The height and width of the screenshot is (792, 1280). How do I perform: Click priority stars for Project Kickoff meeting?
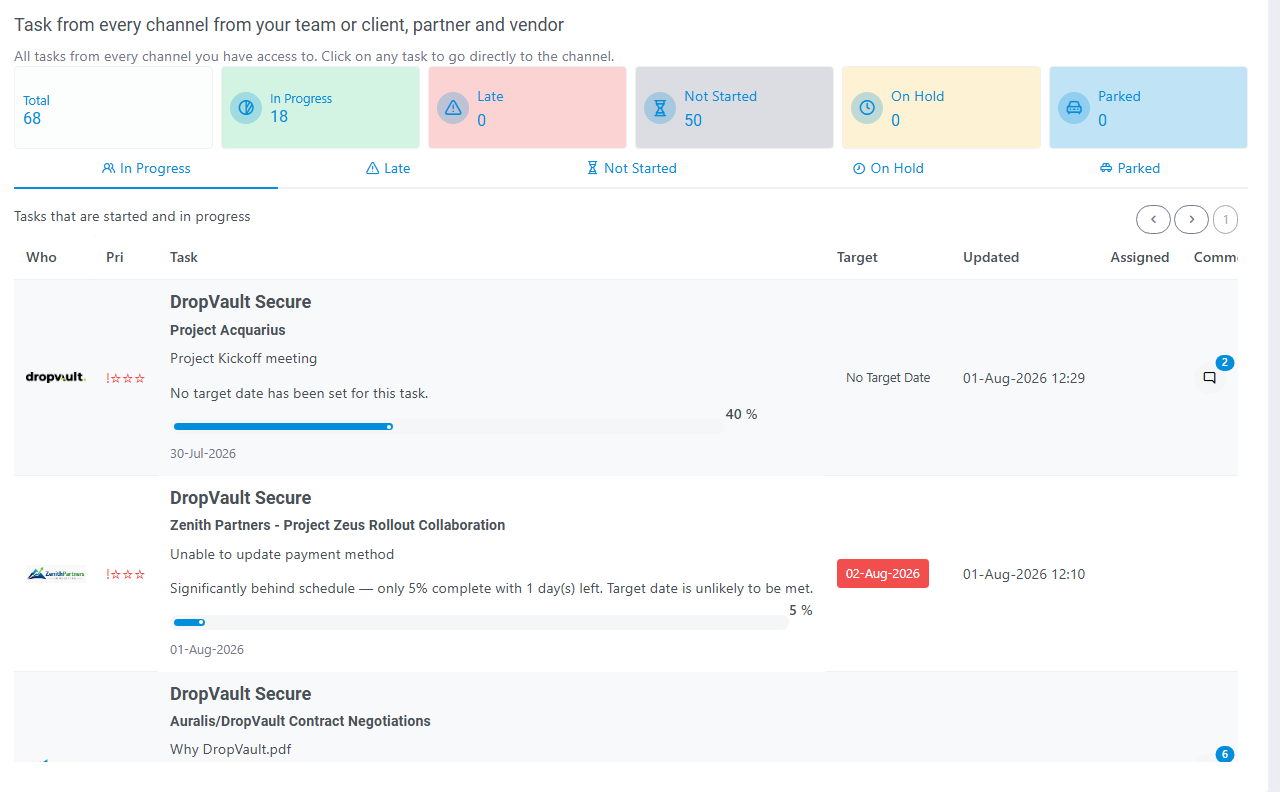[126, 378]
